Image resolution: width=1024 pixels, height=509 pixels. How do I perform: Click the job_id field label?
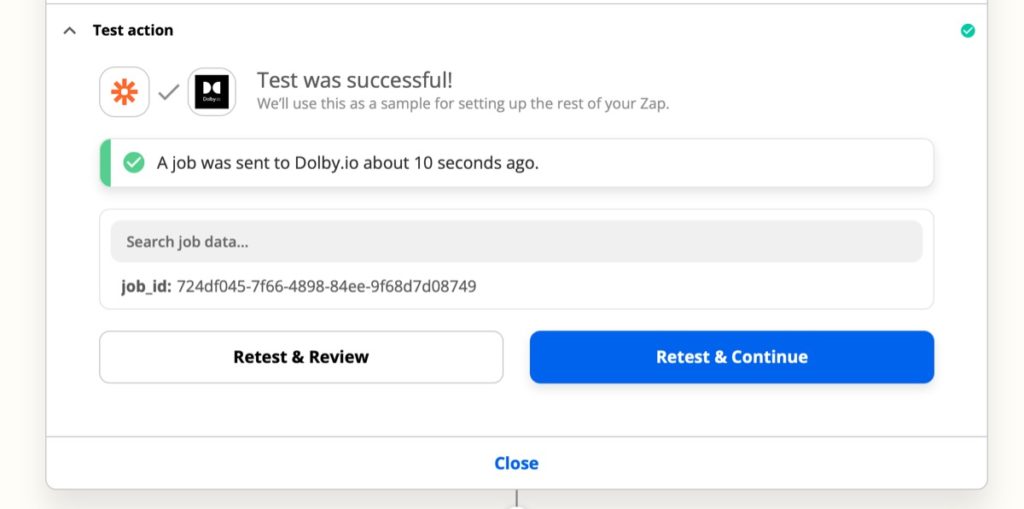146,286
